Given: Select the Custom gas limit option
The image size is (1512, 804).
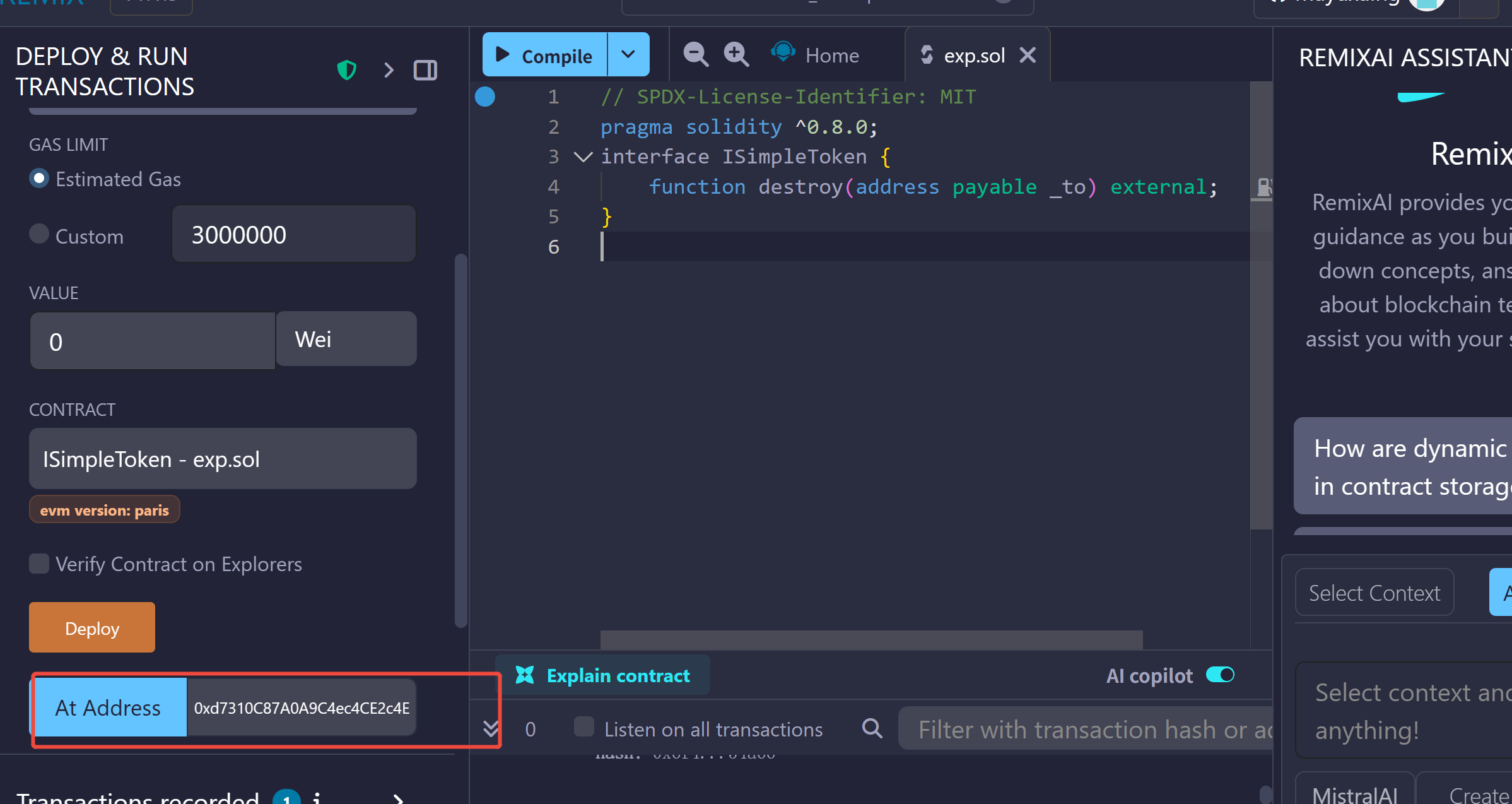Looking at the screenshot, I should [39, 234].
